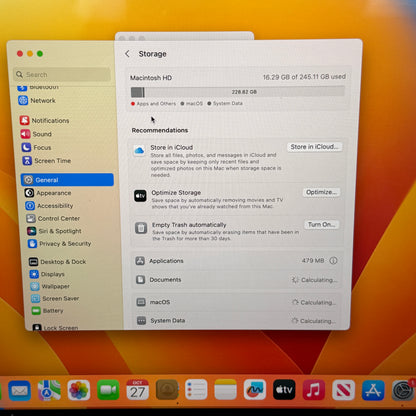
Task: Click the Optimize... button
Action: coord(321,192)
